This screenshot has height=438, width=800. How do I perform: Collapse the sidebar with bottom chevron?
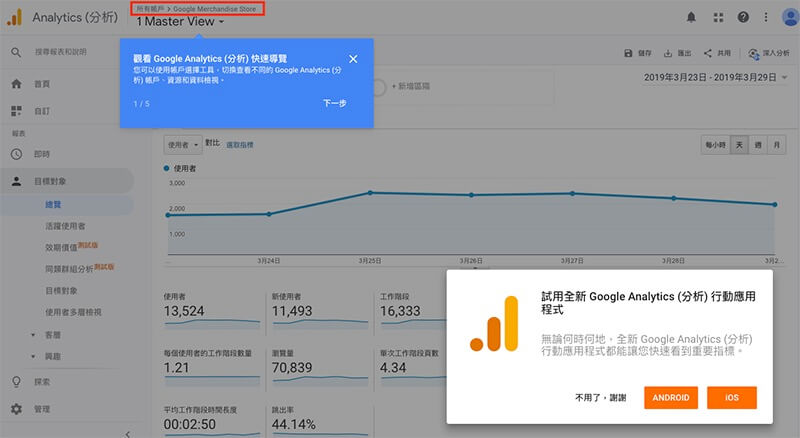127,434
